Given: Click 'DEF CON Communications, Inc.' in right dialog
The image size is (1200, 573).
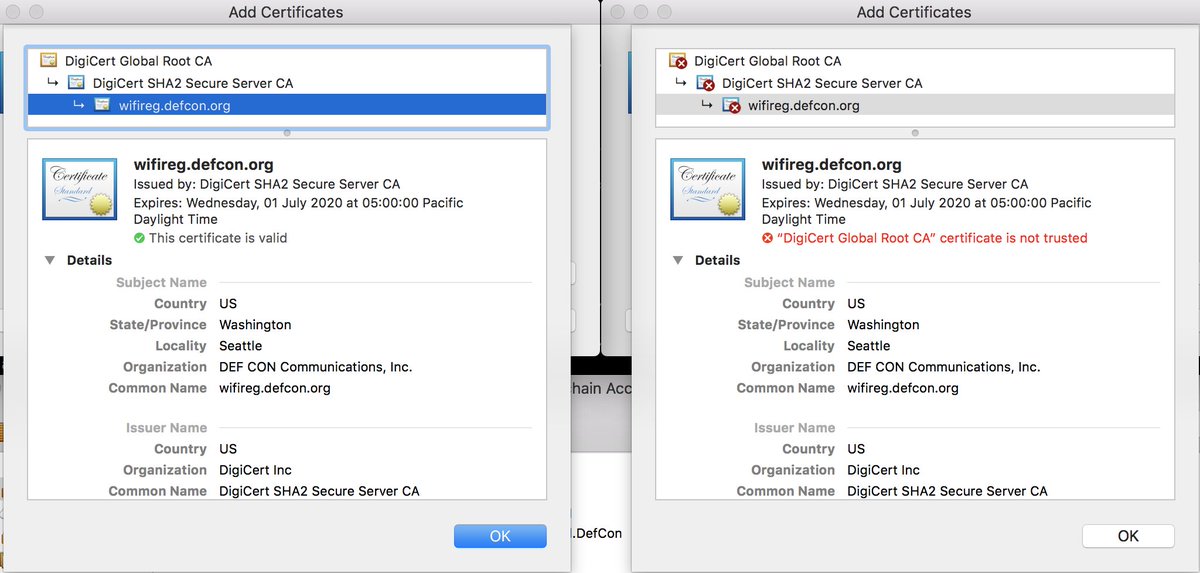Looking at the screenshot, I should point(944,367).
